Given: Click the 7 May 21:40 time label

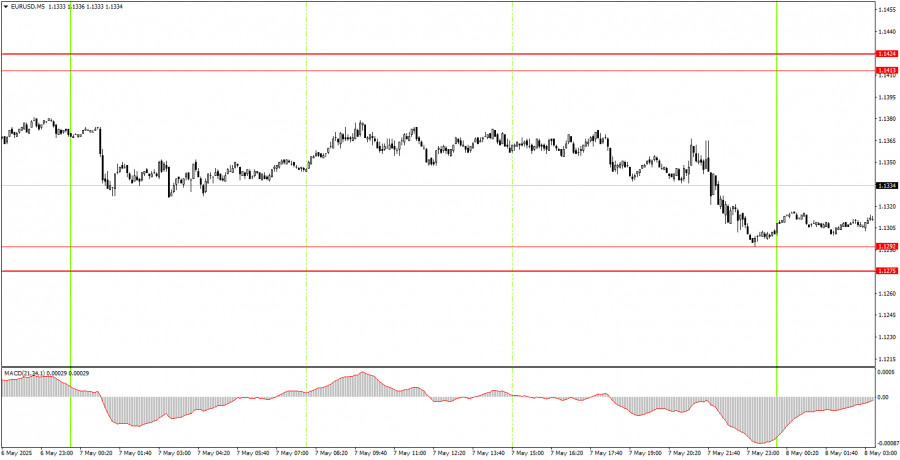Looking at the screenshot, I should tap(724, 453).
